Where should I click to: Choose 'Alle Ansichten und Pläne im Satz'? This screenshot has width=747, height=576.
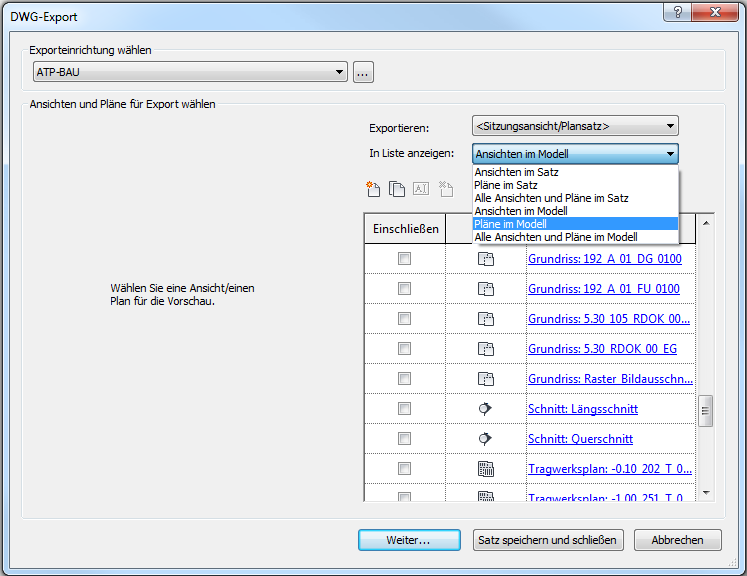[551, 198]
